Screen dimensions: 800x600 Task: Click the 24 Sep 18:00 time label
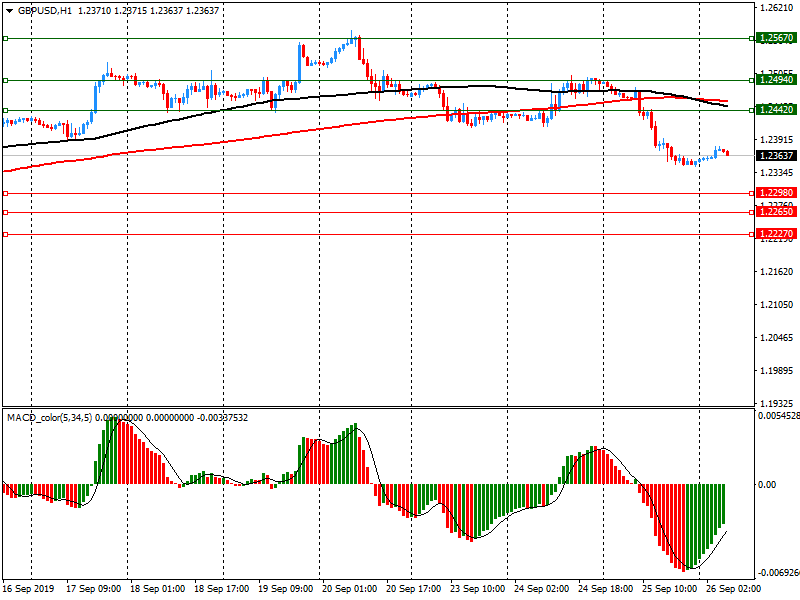click(x=606, y=589)
